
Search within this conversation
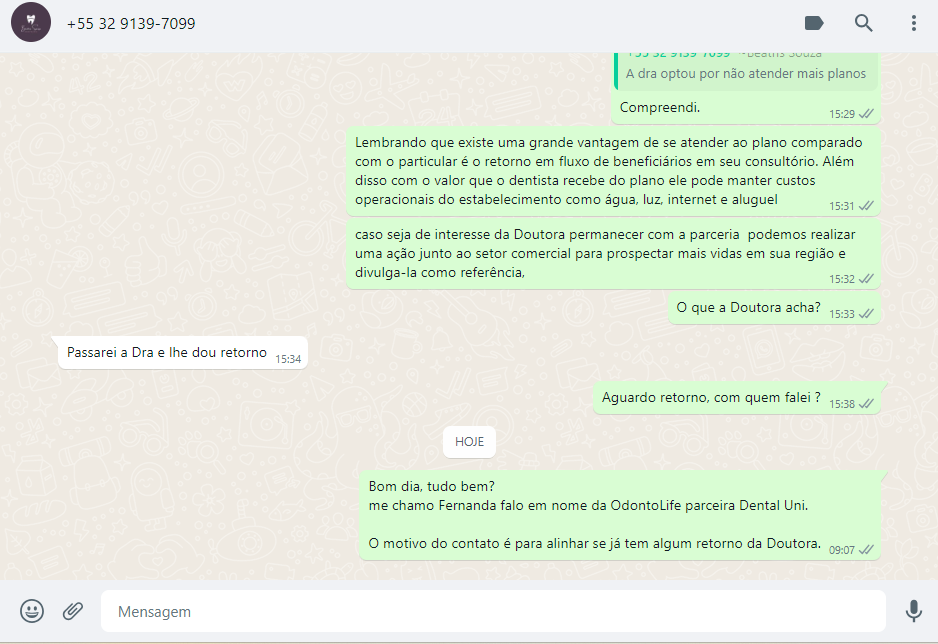click(863, 23)
